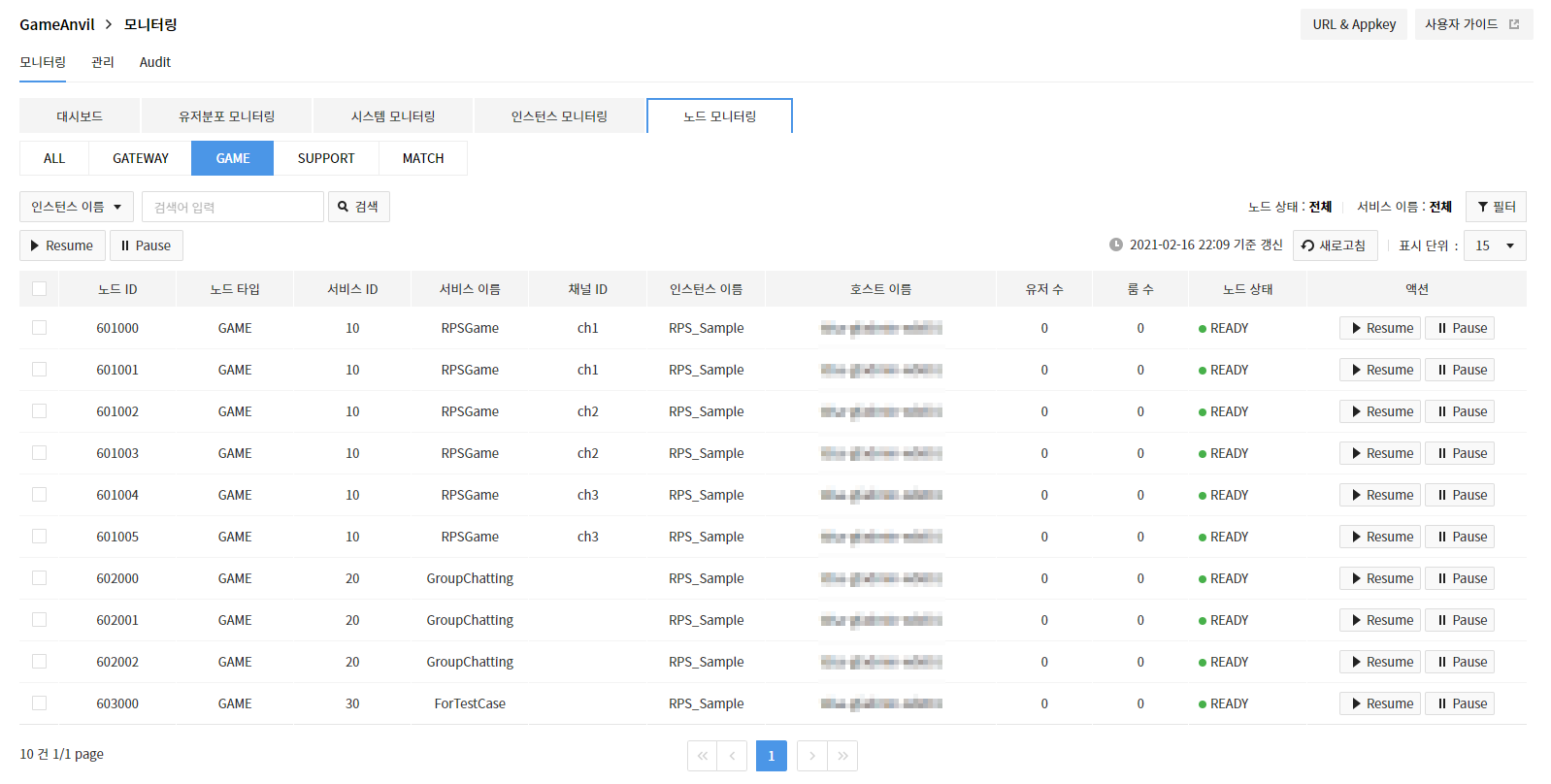Open the 유저분포 모니터링 tab
Screen dimensions: 1551x784
click(x=226, y=115)
